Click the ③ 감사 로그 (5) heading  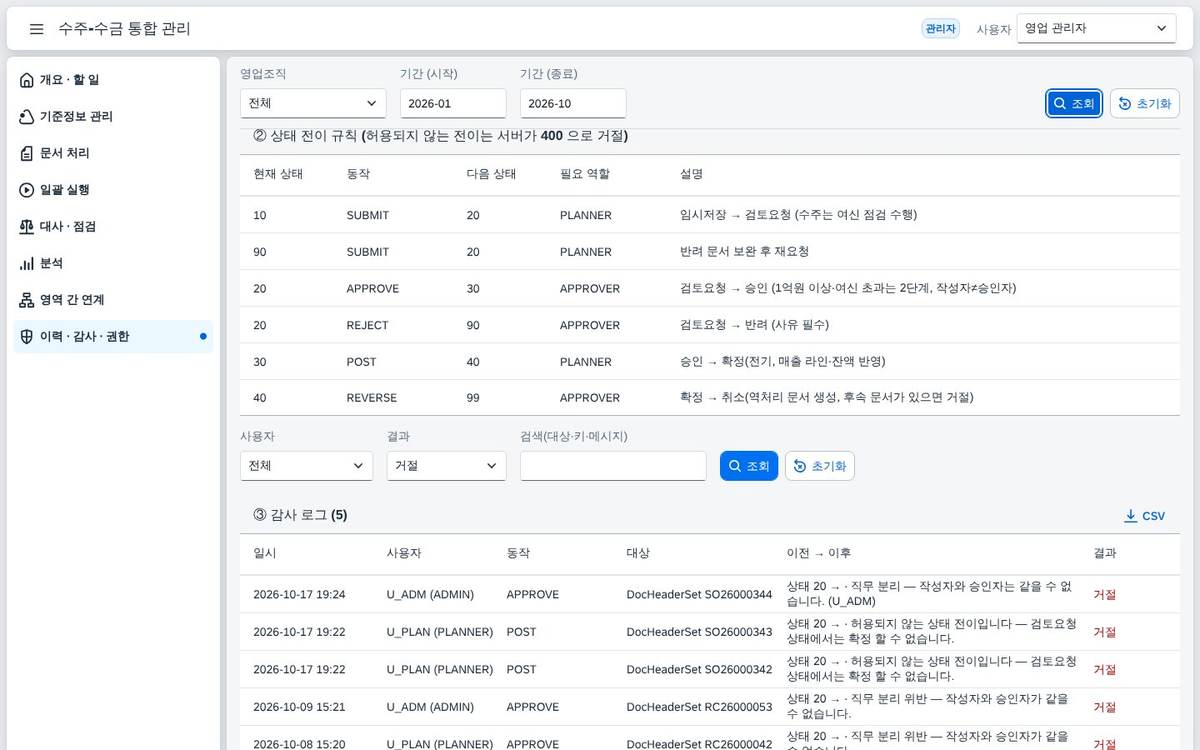[x=300, y=515]
